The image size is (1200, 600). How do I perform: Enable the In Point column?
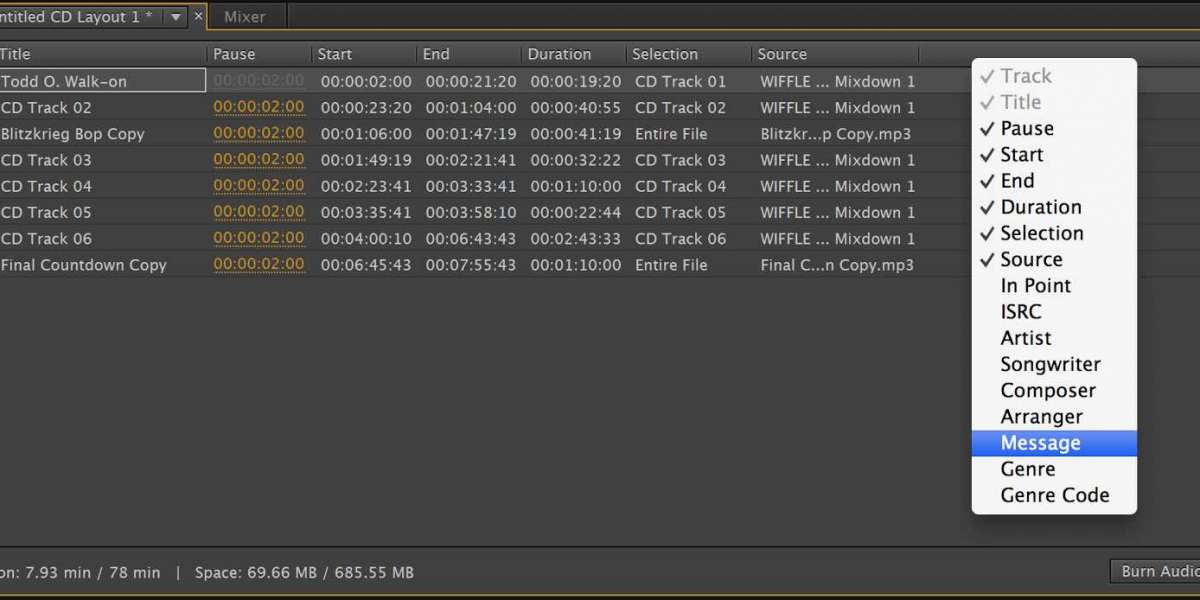tap(1035, 286)
